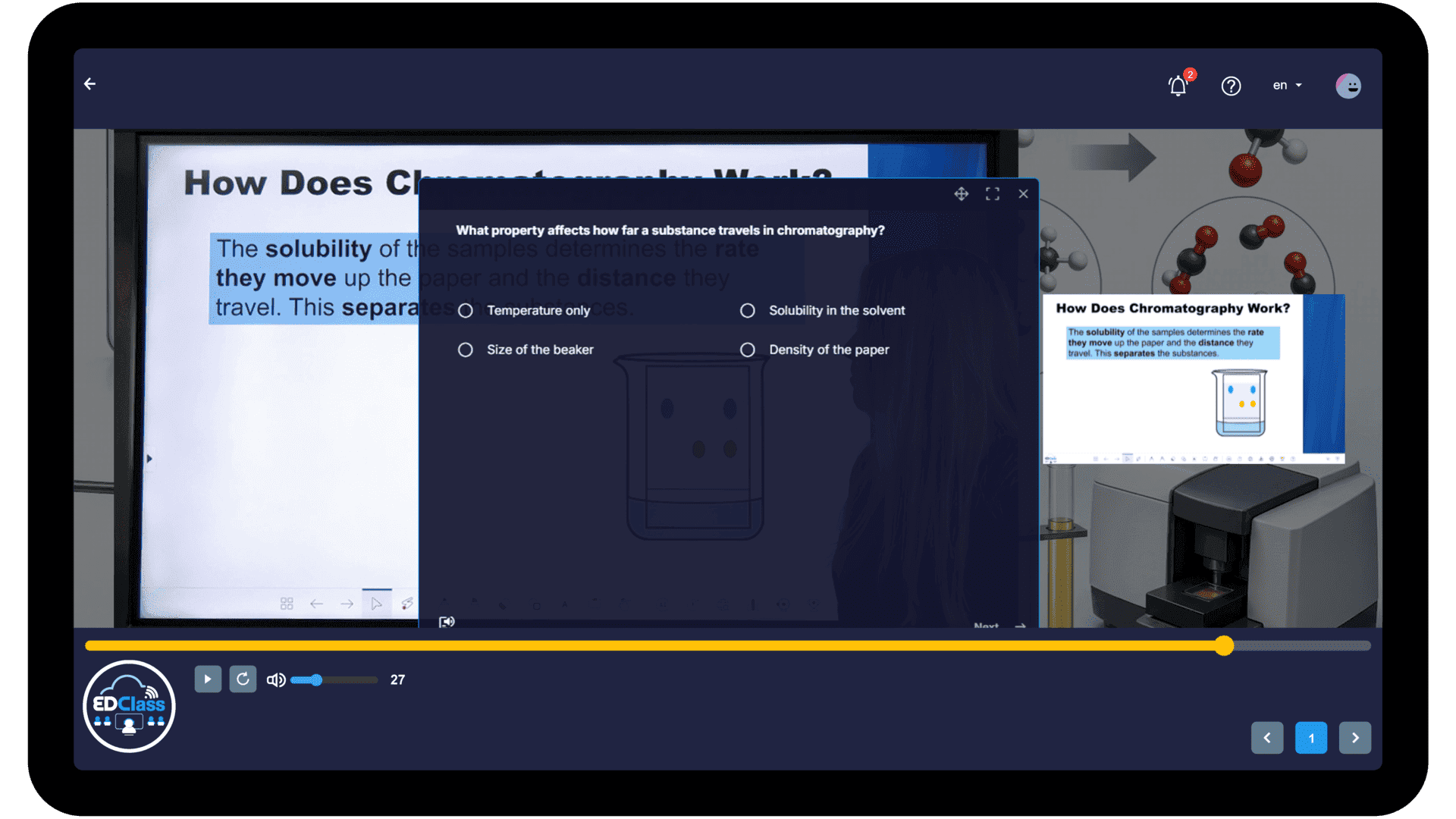Click the volume value 27
Viewport: 1456px width, 819px height.
tap(397, 680)
